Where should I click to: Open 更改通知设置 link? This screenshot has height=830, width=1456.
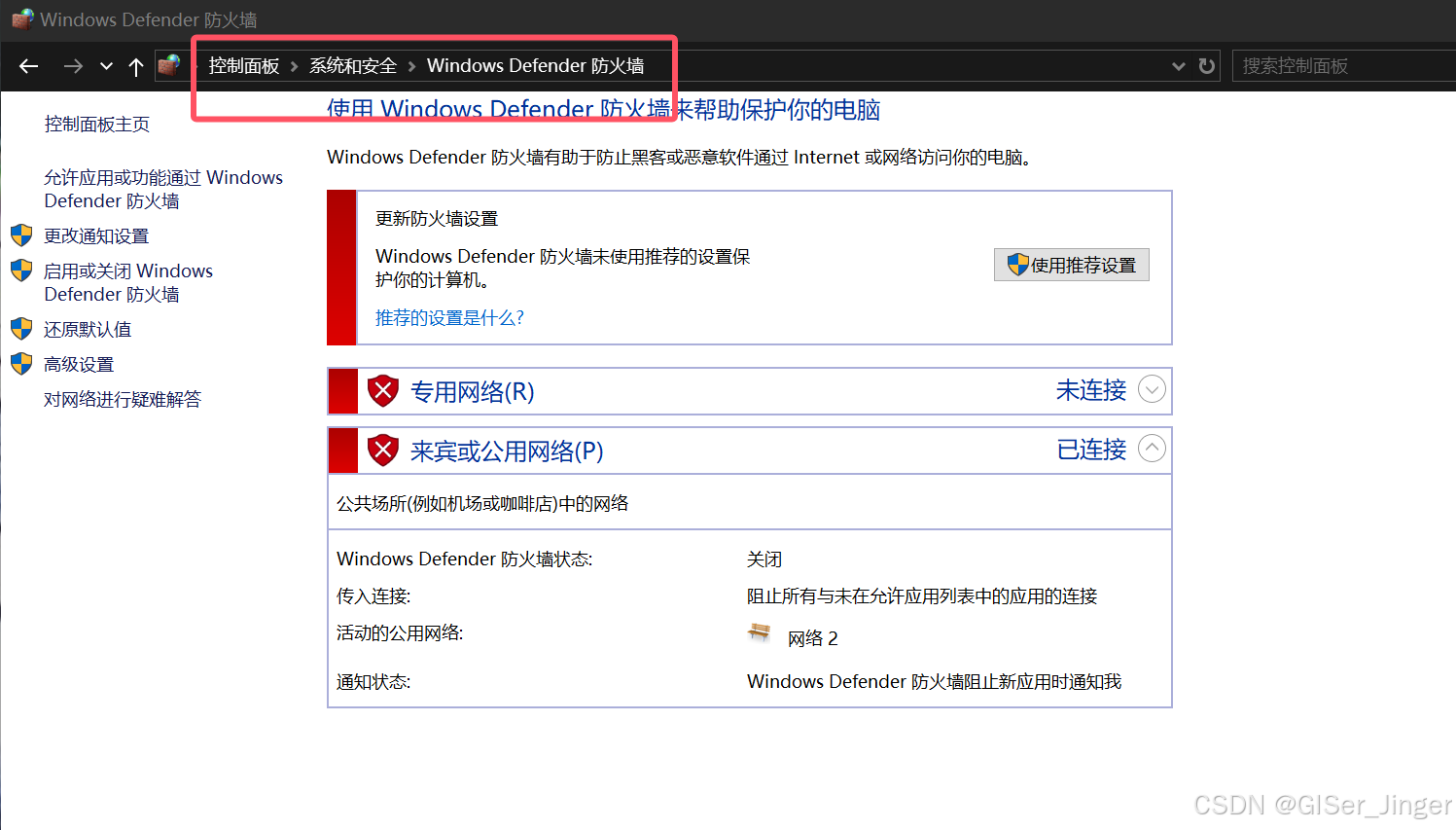(x=96, y=235)
